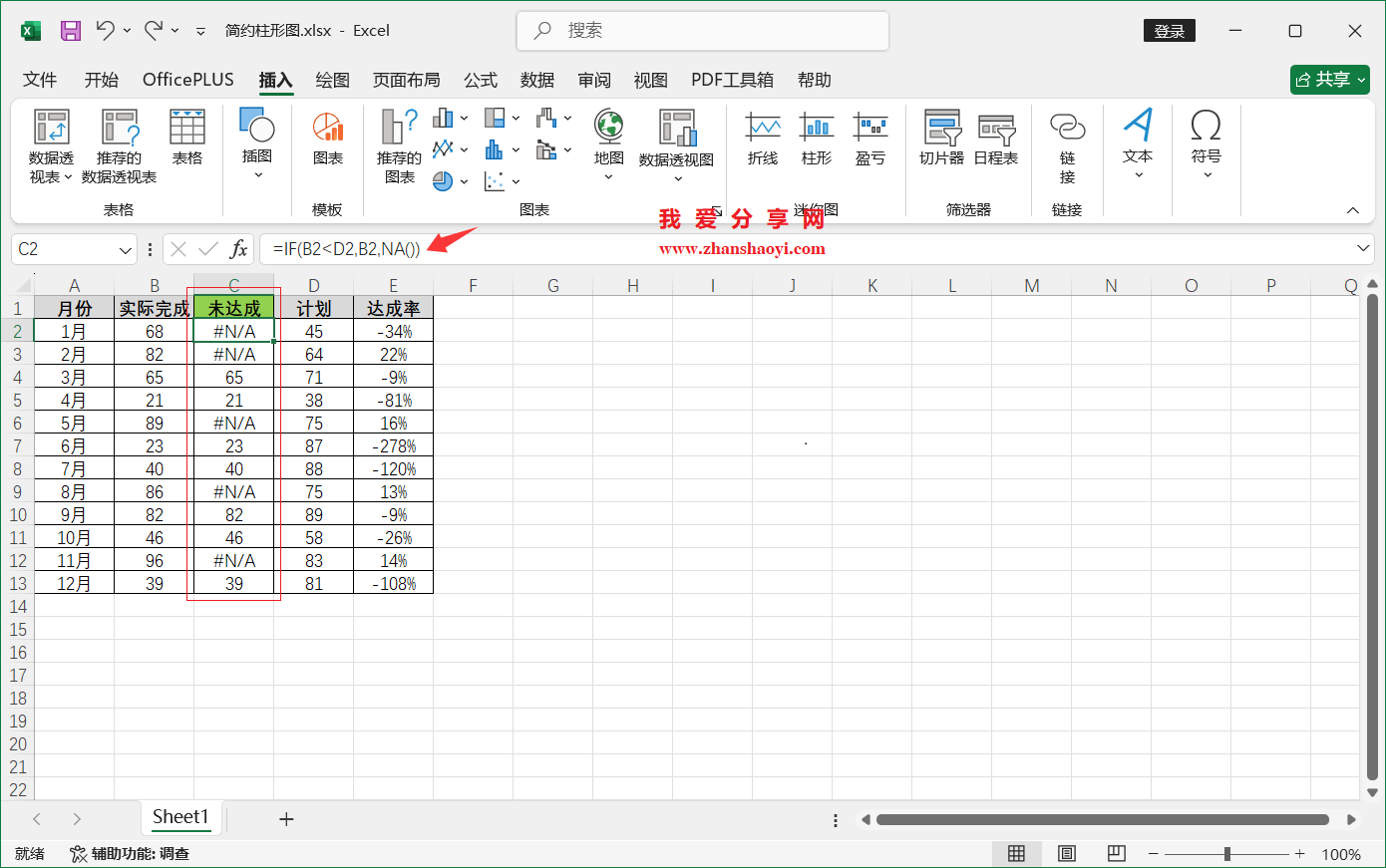Click the 登录 (Sign in) button
1386x868 pixels.
(1169, 31)
